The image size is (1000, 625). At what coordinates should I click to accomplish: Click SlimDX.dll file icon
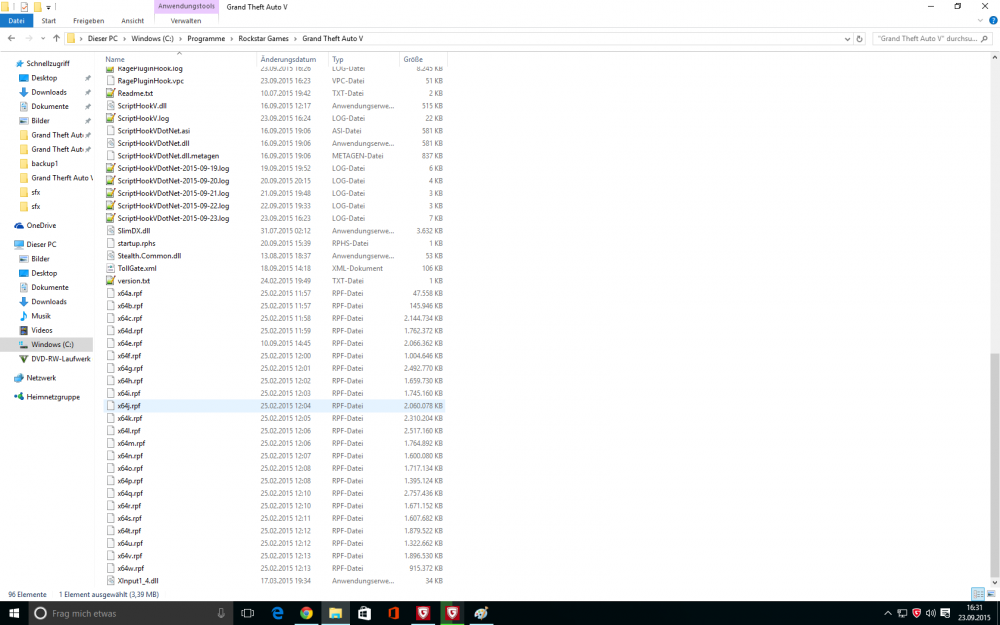tap(110, 231)
